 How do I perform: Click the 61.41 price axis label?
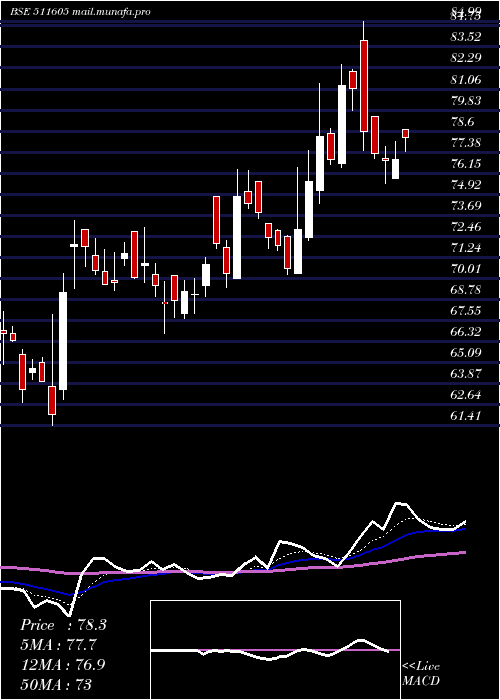click(466, 416)
